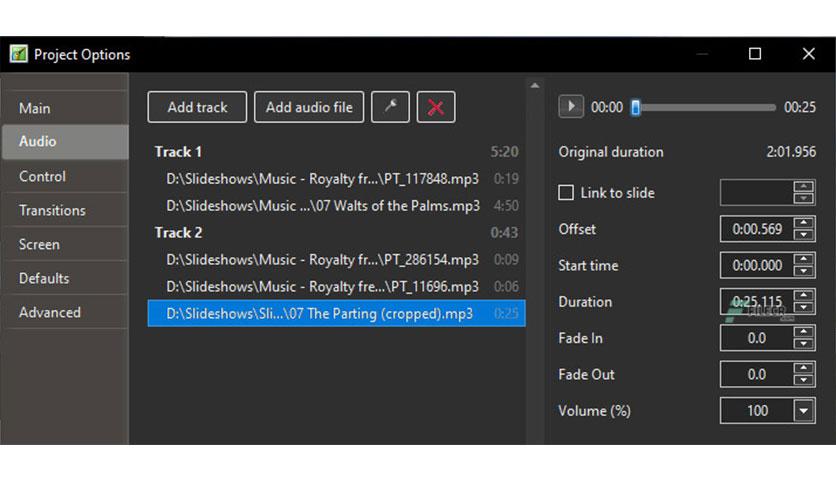836x484 pixels.
Task: Decrease Start time with down arrow
Action: 803,271
